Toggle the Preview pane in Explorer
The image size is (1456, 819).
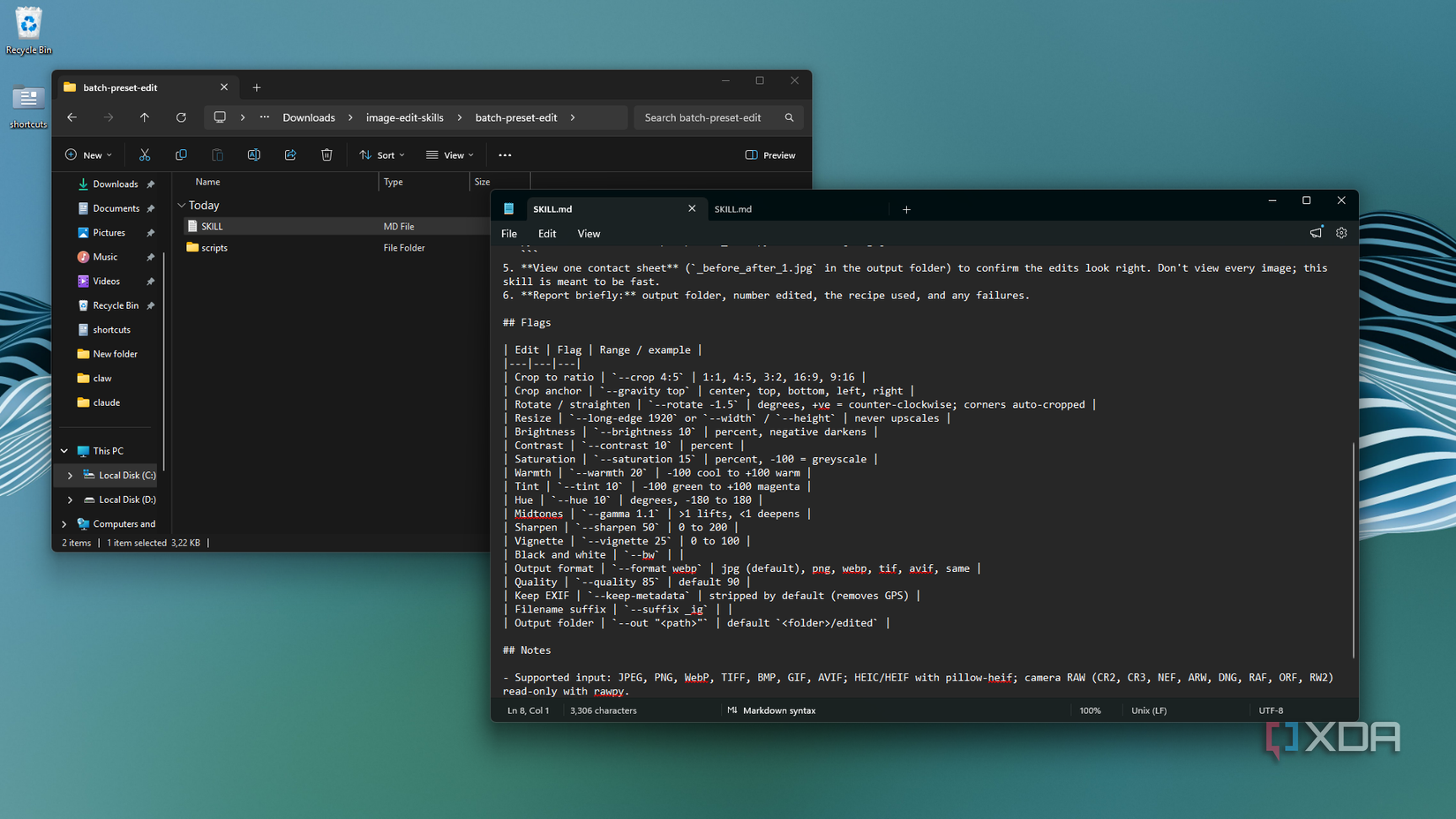click(x=770, y=155)
